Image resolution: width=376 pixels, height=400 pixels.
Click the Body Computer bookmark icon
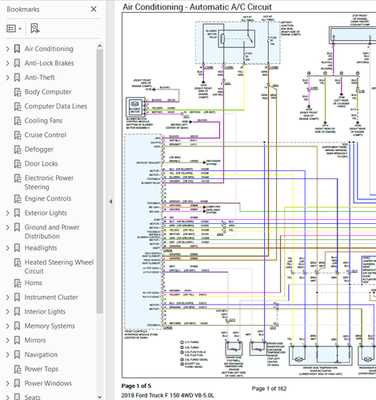(17, 92)
